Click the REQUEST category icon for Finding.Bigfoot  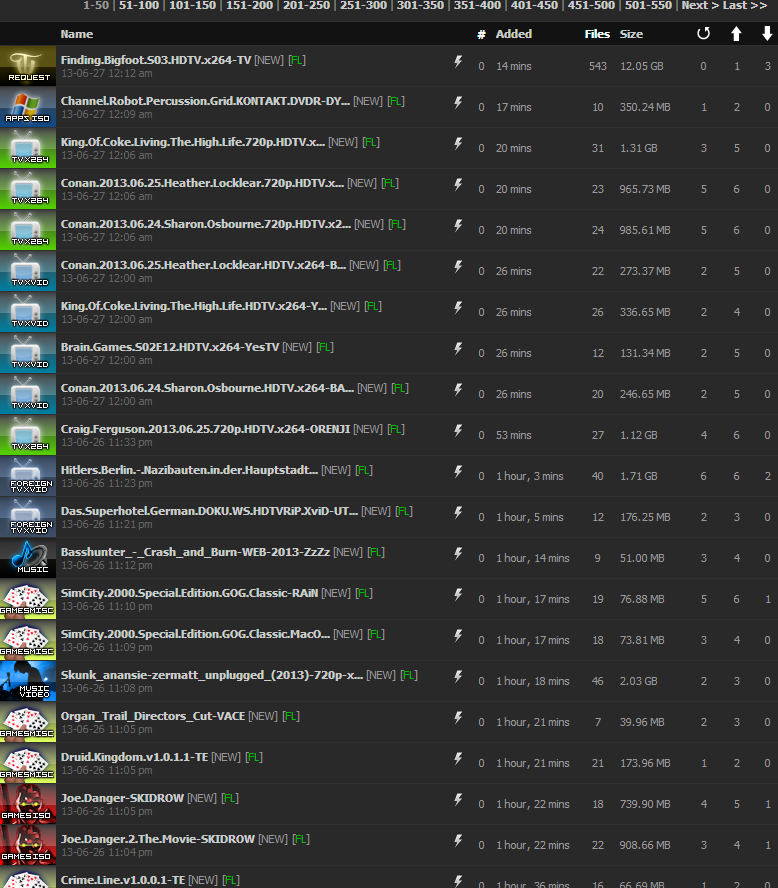[28, 66]
